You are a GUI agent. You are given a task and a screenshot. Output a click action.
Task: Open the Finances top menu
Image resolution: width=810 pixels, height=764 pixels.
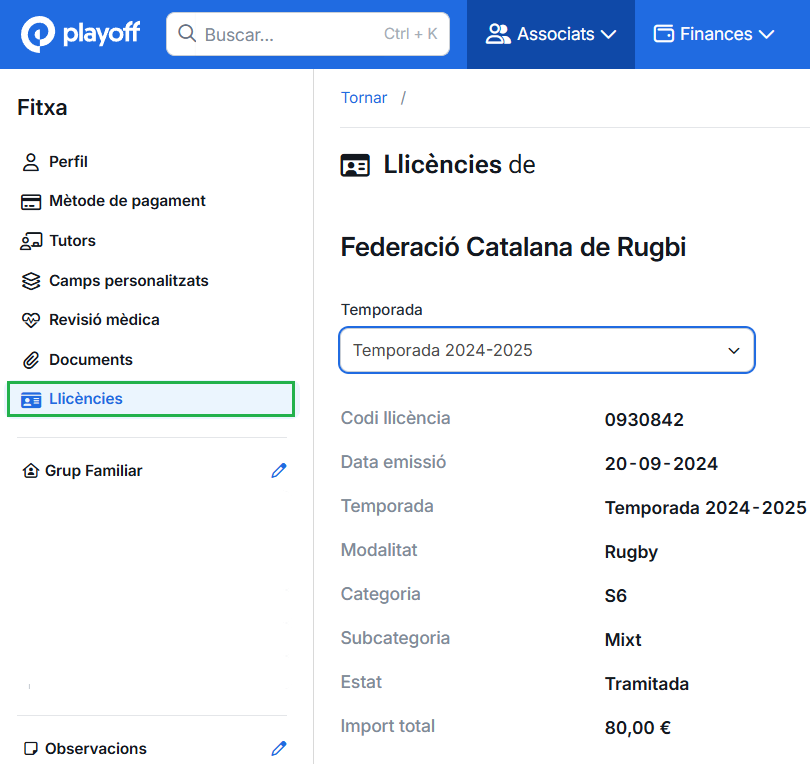pos(714,34)
